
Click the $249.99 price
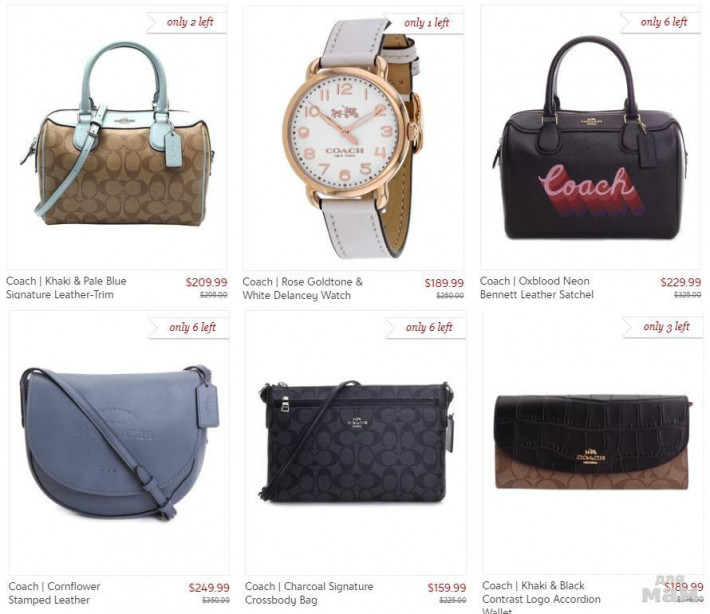click(209, 588)
